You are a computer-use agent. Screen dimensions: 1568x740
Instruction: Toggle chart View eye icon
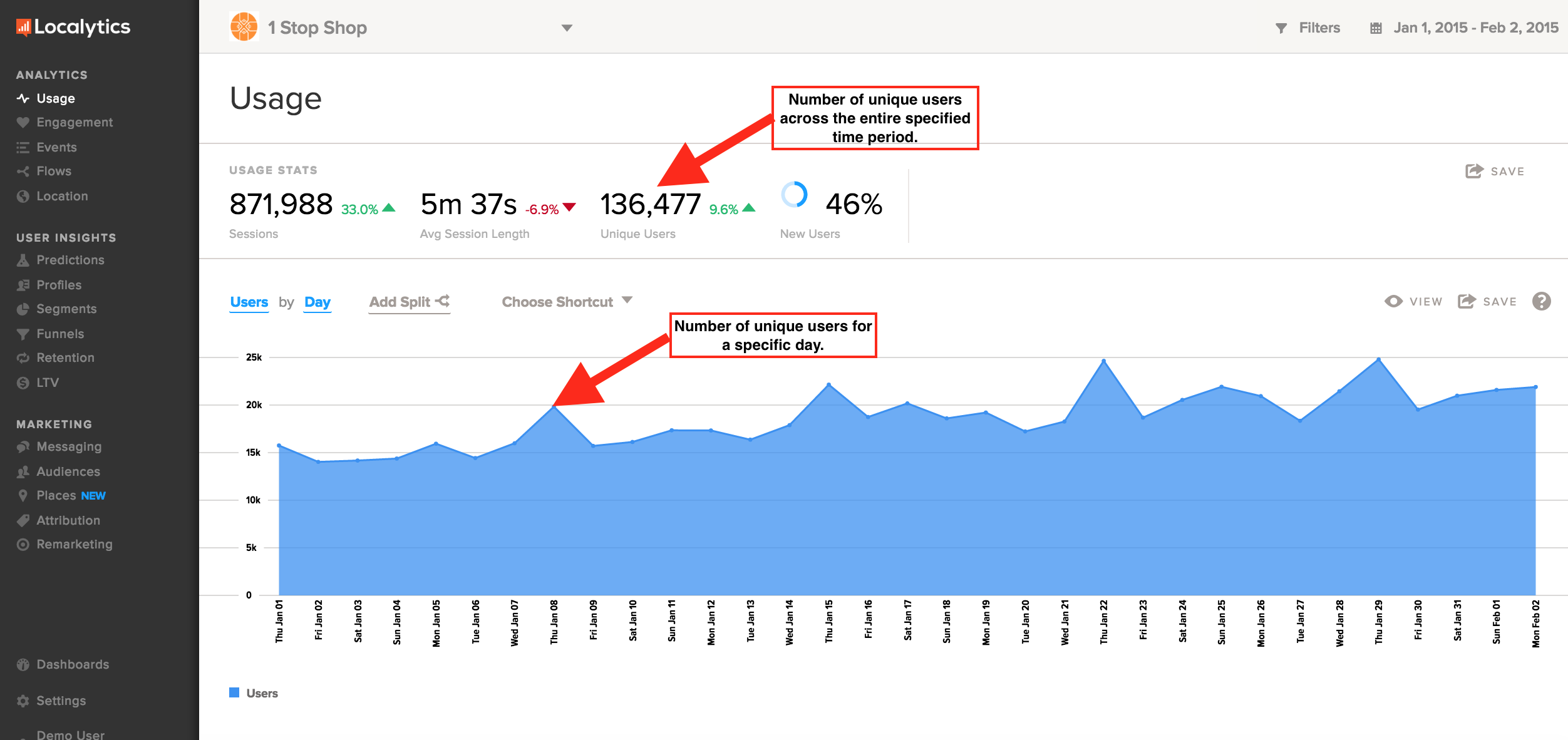click(x=1393, y=301)
